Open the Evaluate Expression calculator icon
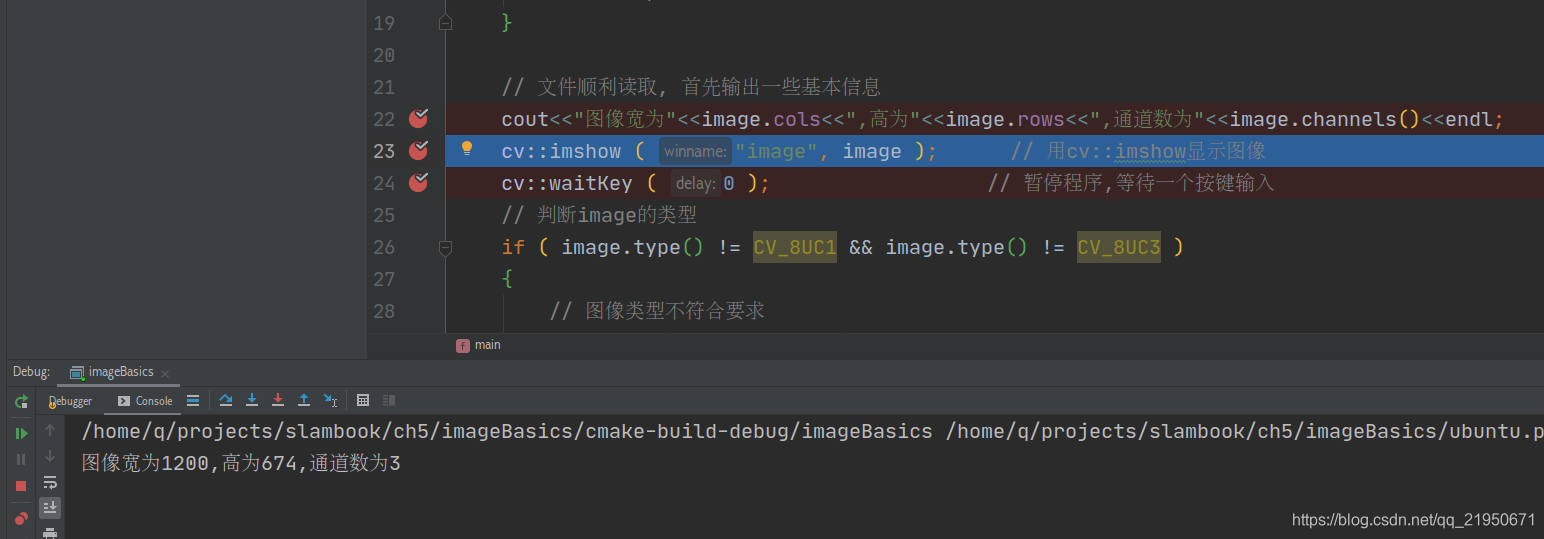 coord(363,400)
